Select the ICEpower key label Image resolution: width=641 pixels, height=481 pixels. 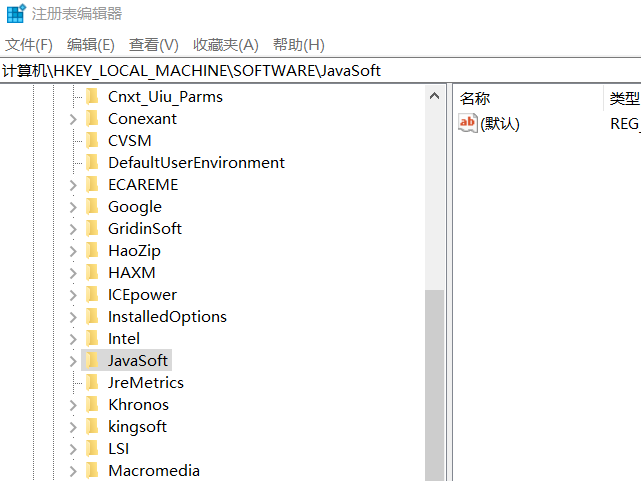tap(142, 295)
